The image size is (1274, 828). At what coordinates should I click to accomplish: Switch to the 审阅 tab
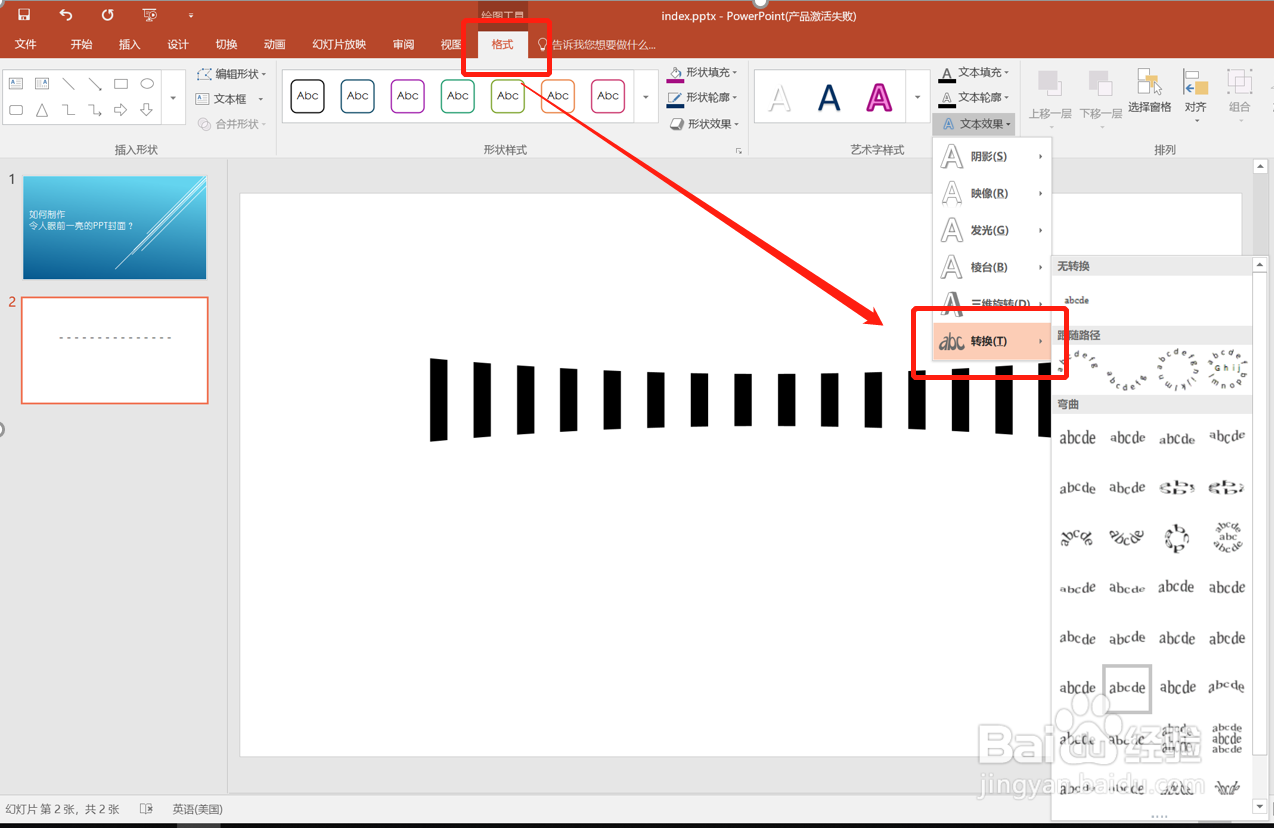(403, 45)
